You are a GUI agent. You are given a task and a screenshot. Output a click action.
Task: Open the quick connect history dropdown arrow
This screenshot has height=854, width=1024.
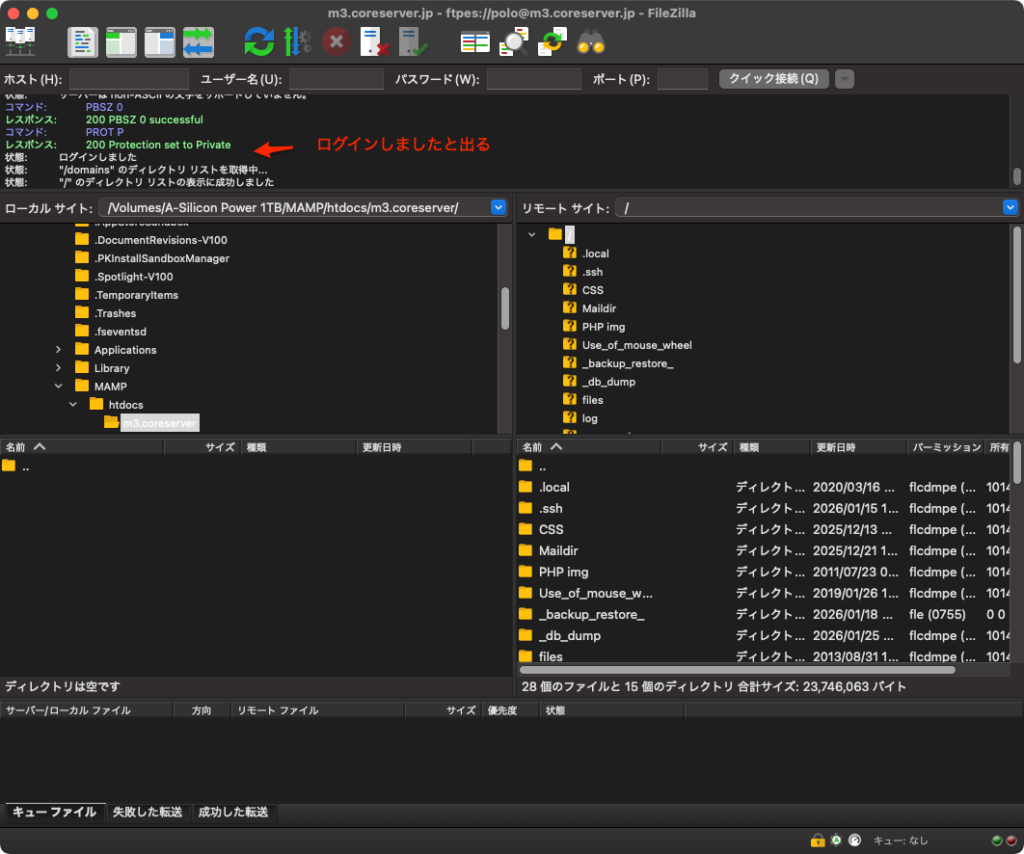click(845, 79)
